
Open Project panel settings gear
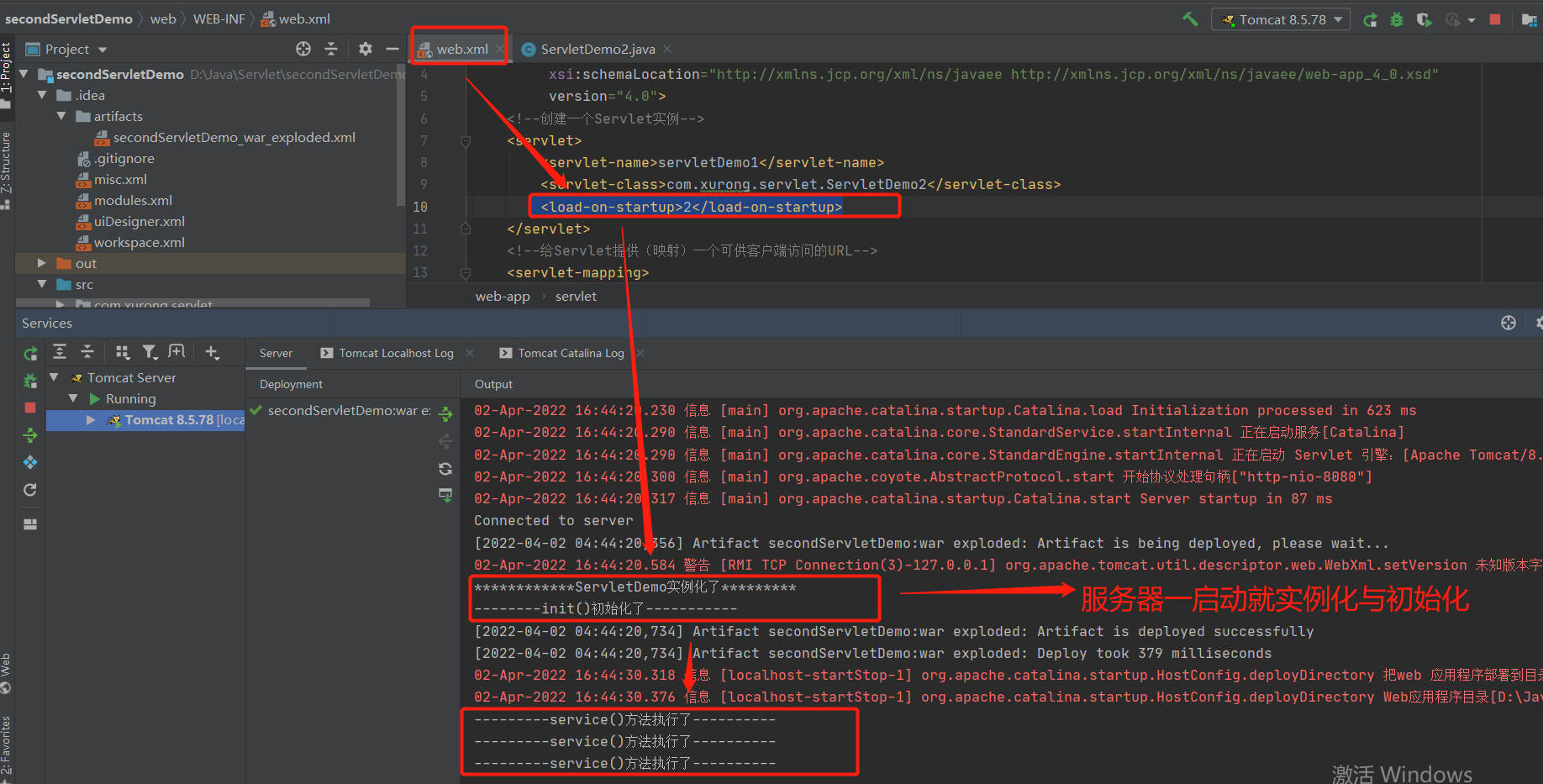click(x=366, y=49)
